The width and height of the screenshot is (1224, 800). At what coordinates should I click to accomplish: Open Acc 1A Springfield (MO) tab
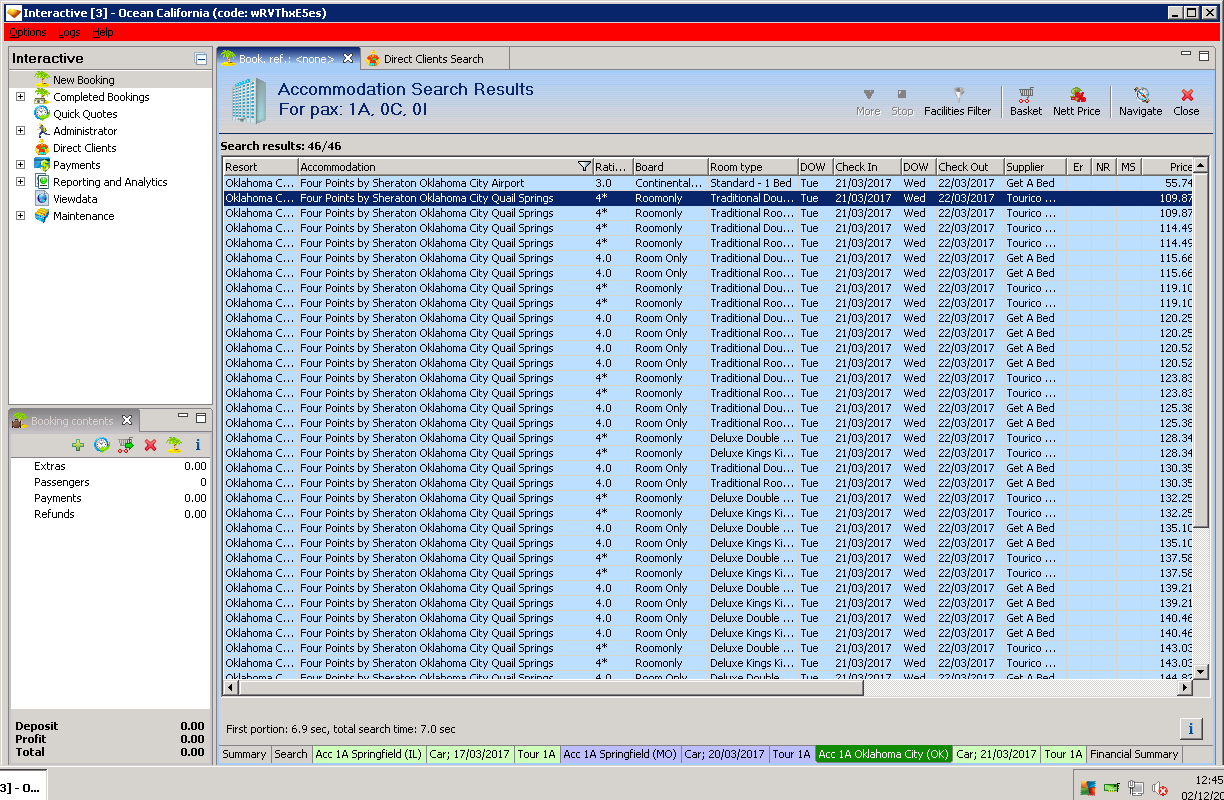click(x=620, y=754)
